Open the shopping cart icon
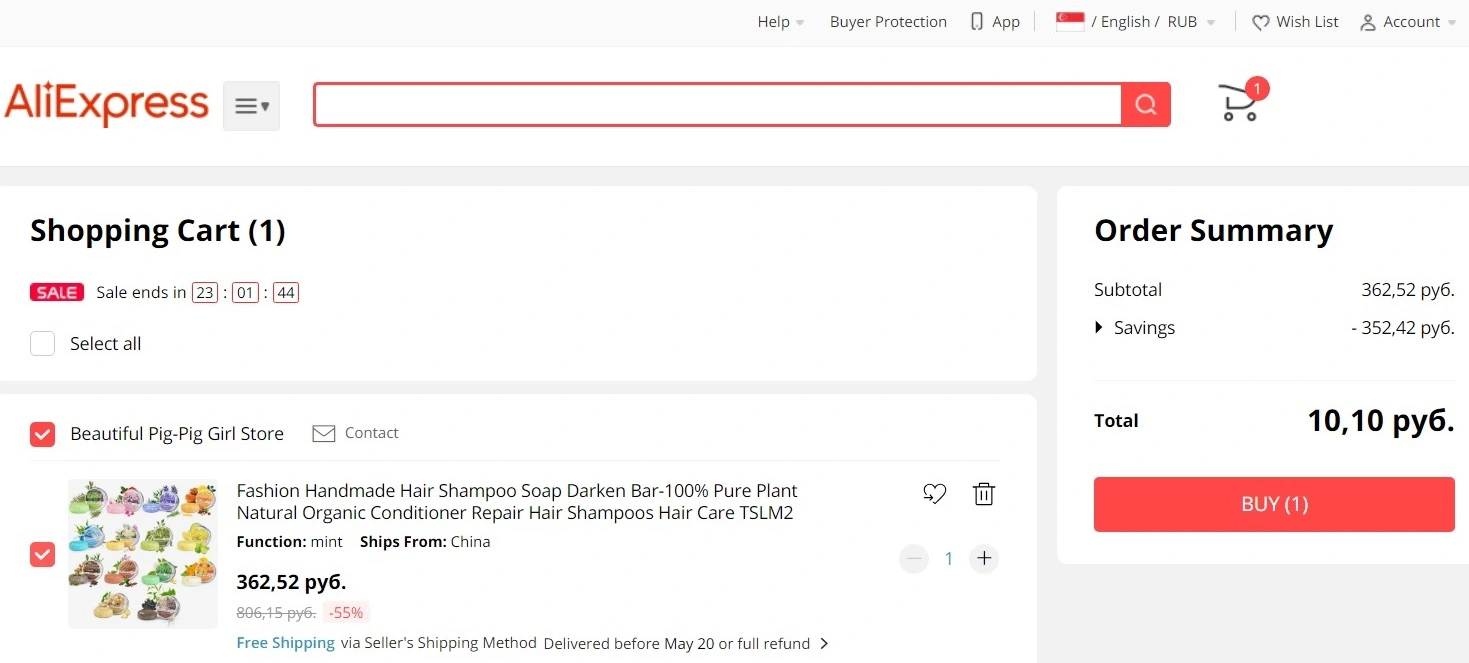The width and height of the screenshot is (1469, 663). click(x=1239, y=103)
